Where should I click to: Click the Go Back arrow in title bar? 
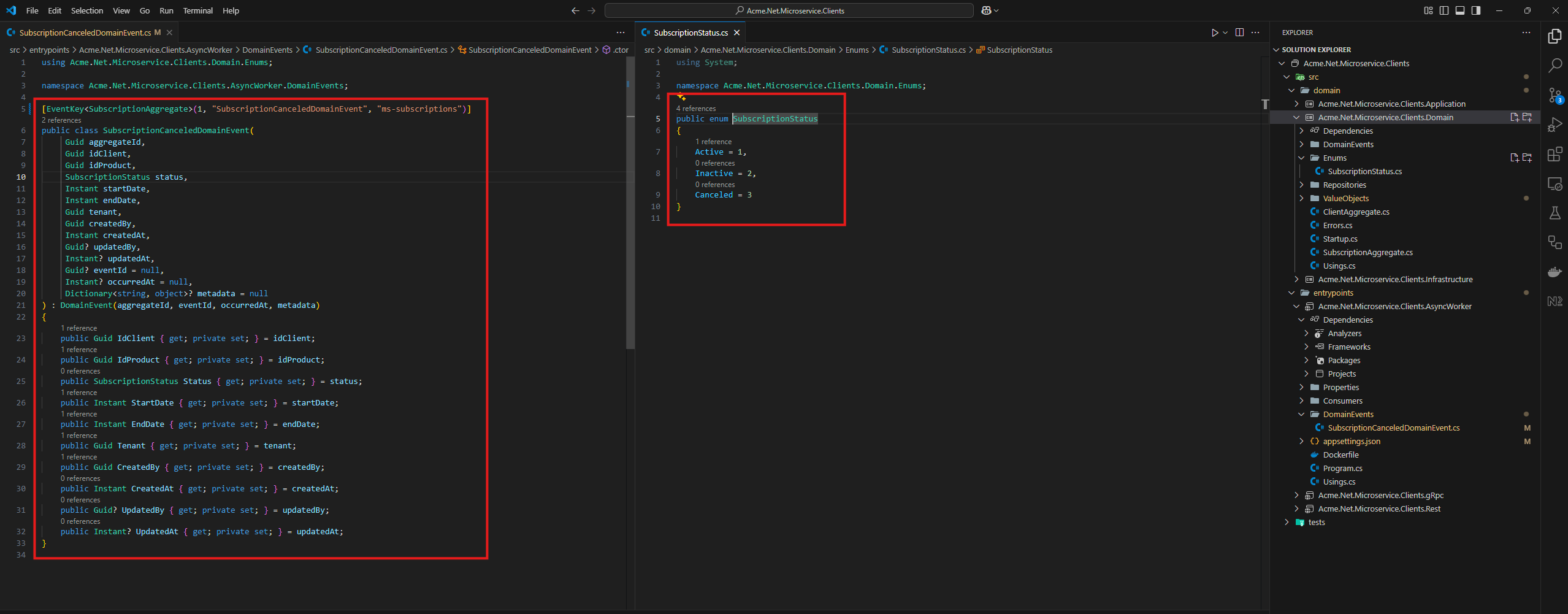tap(575, 10)
